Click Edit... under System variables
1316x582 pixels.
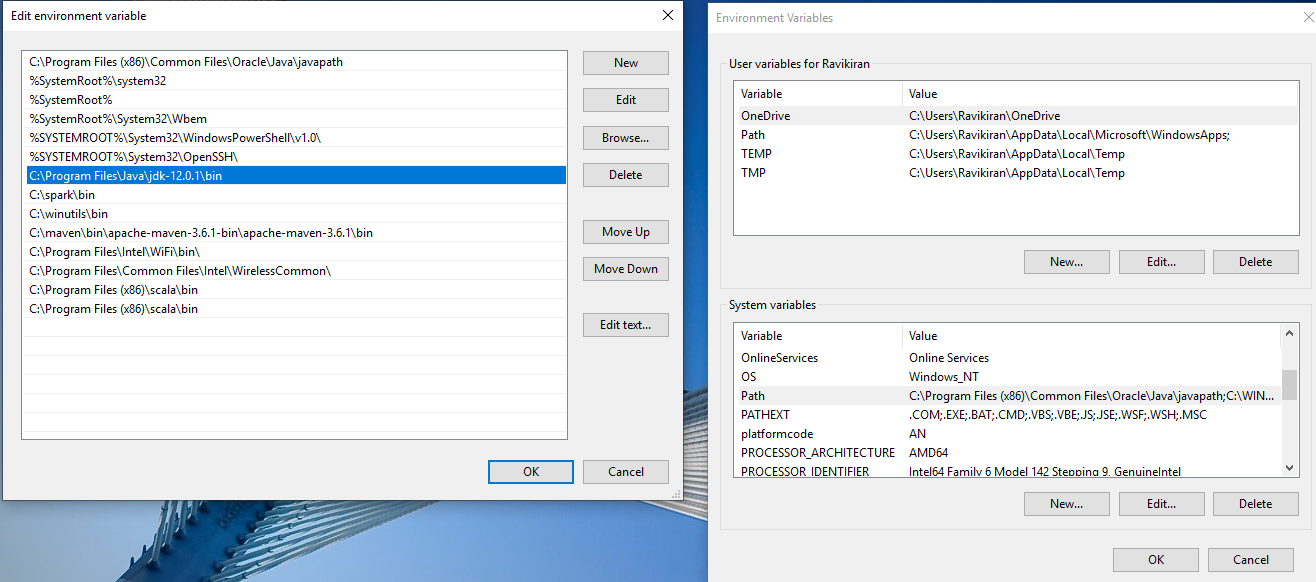[x=1161, y=504]
